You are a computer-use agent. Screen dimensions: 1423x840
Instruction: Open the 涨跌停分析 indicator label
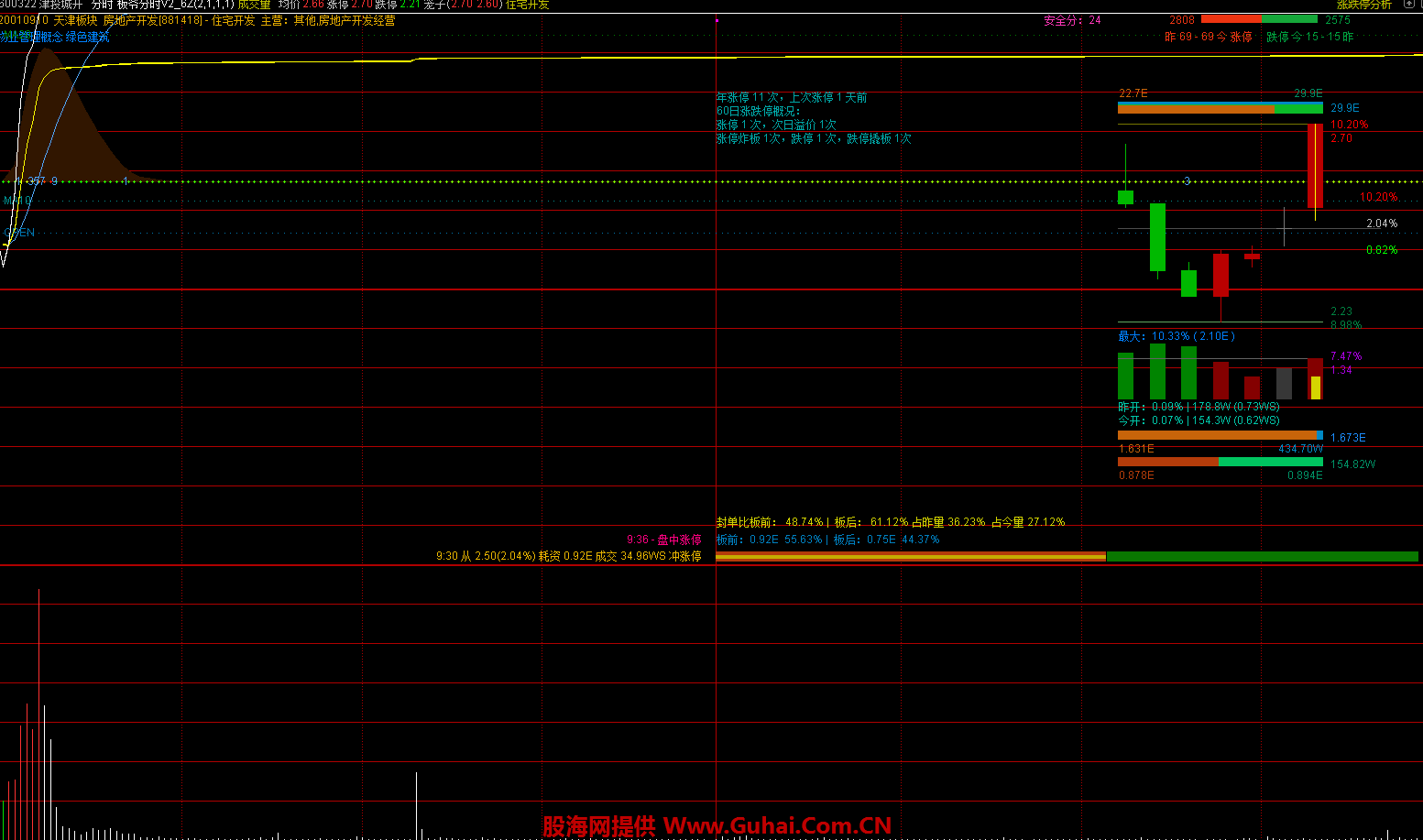click(1363, 5)
